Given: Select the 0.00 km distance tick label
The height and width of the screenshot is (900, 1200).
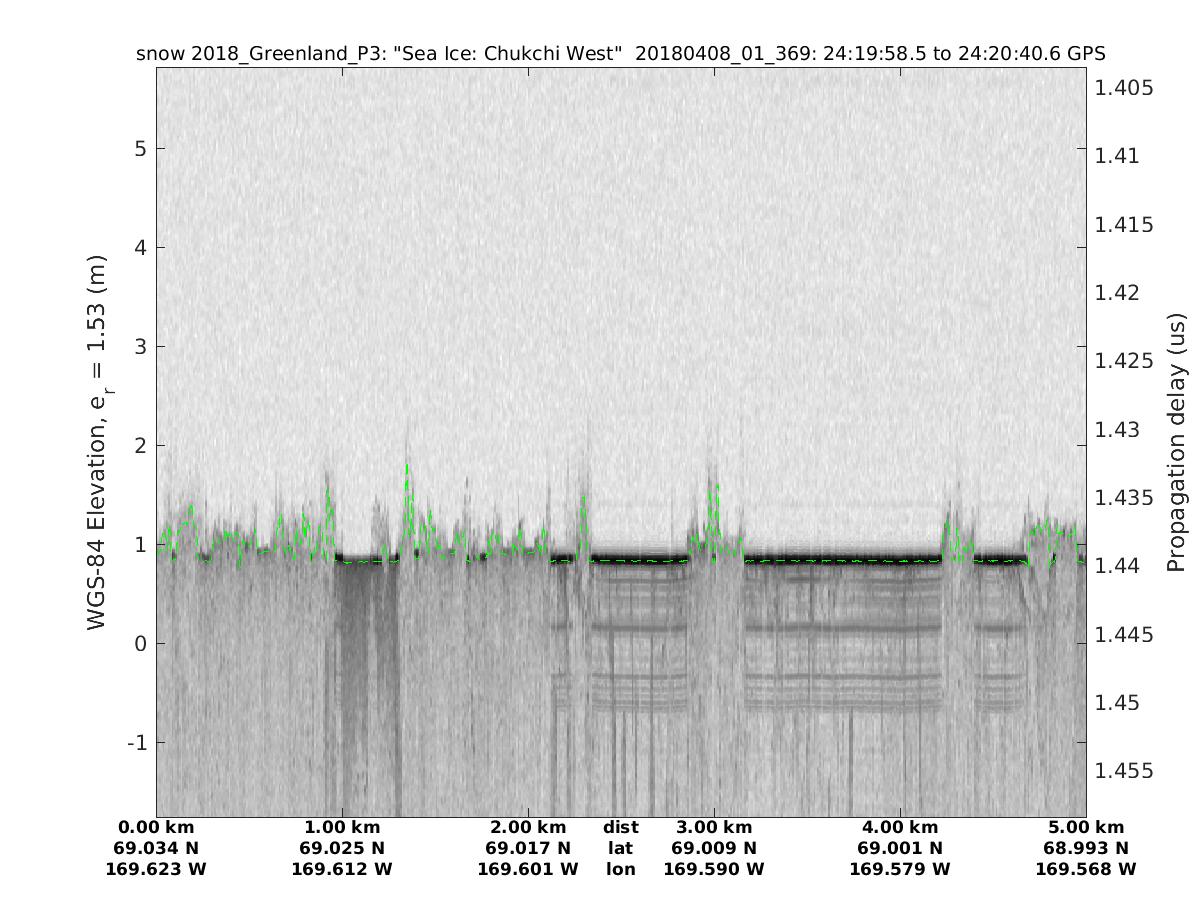Looking at the screenshot, I should (156, 827).
